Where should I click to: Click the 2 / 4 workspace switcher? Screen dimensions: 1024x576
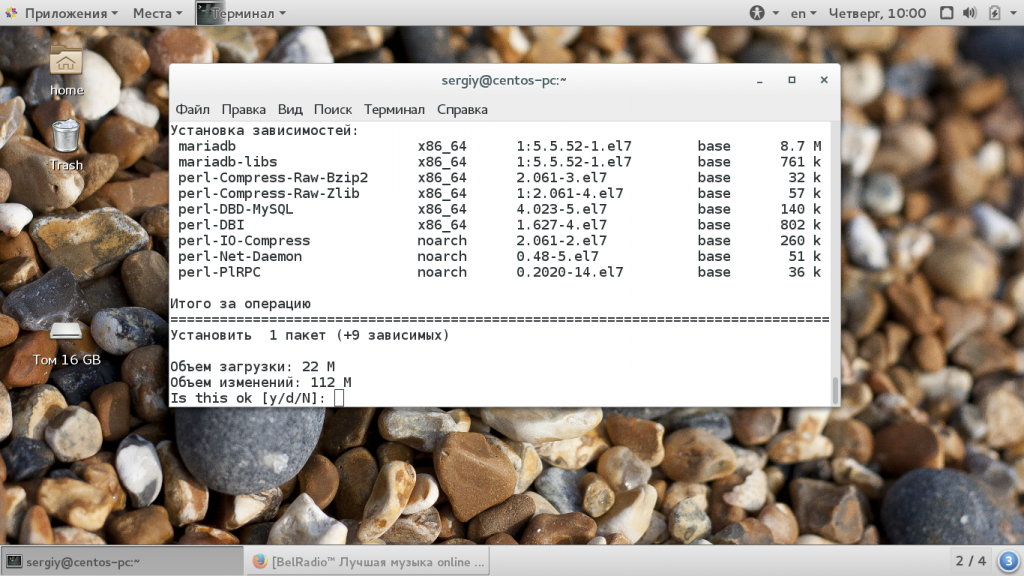(970, 560)
